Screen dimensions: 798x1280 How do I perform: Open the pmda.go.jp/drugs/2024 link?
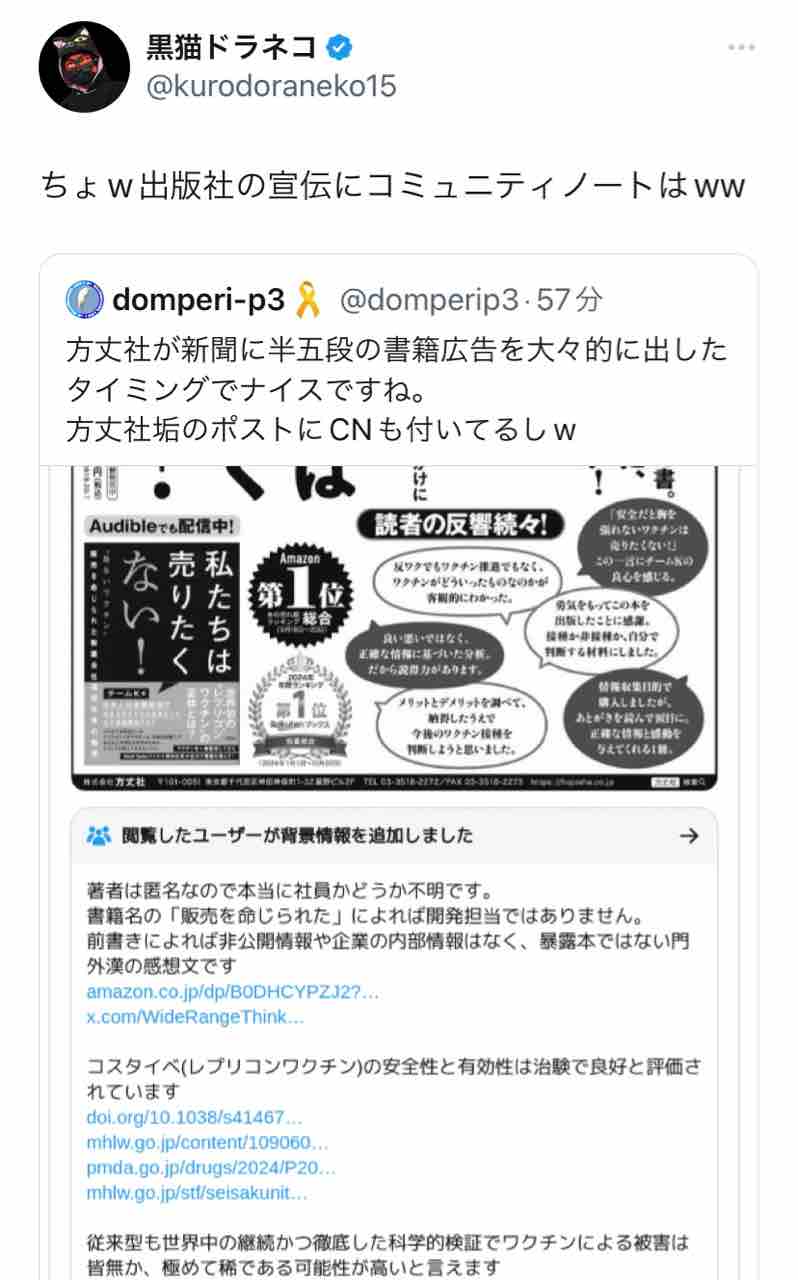(x=211, y=1167)
